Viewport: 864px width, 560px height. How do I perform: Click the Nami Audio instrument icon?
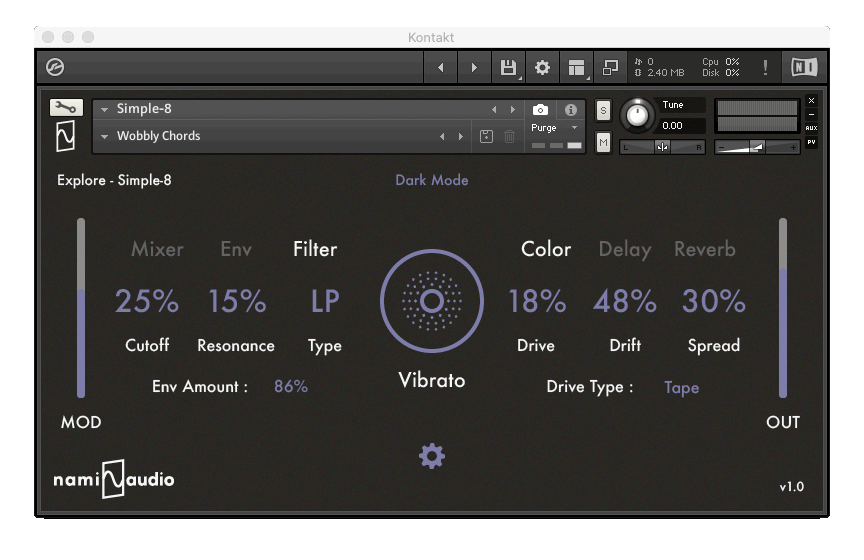tap(66, 136)
